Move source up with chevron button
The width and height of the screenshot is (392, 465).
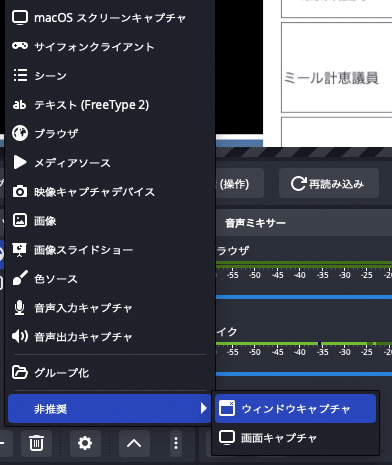point(134,443)
